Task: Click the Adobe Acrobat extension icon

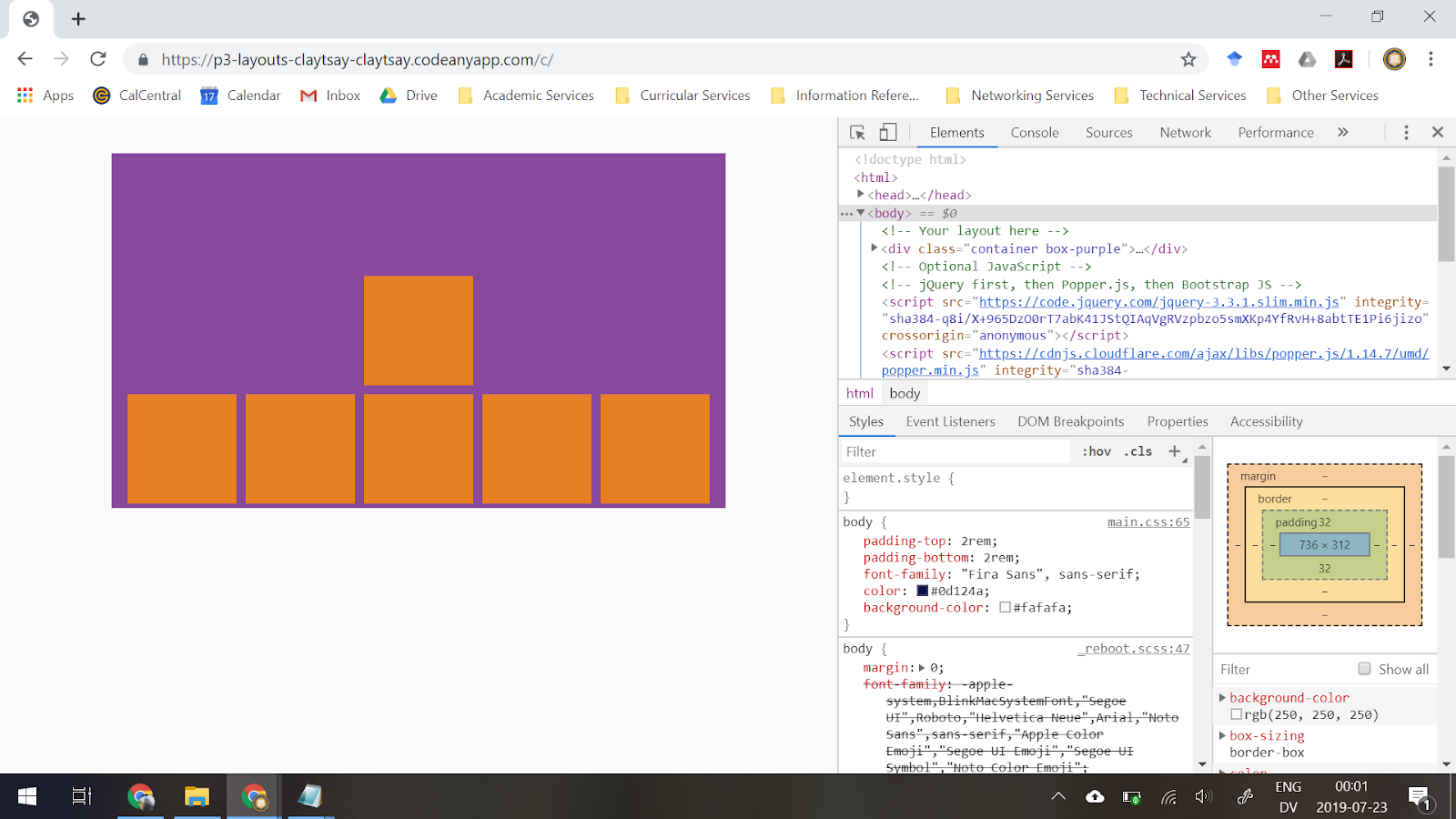Action: (1344, 59)
